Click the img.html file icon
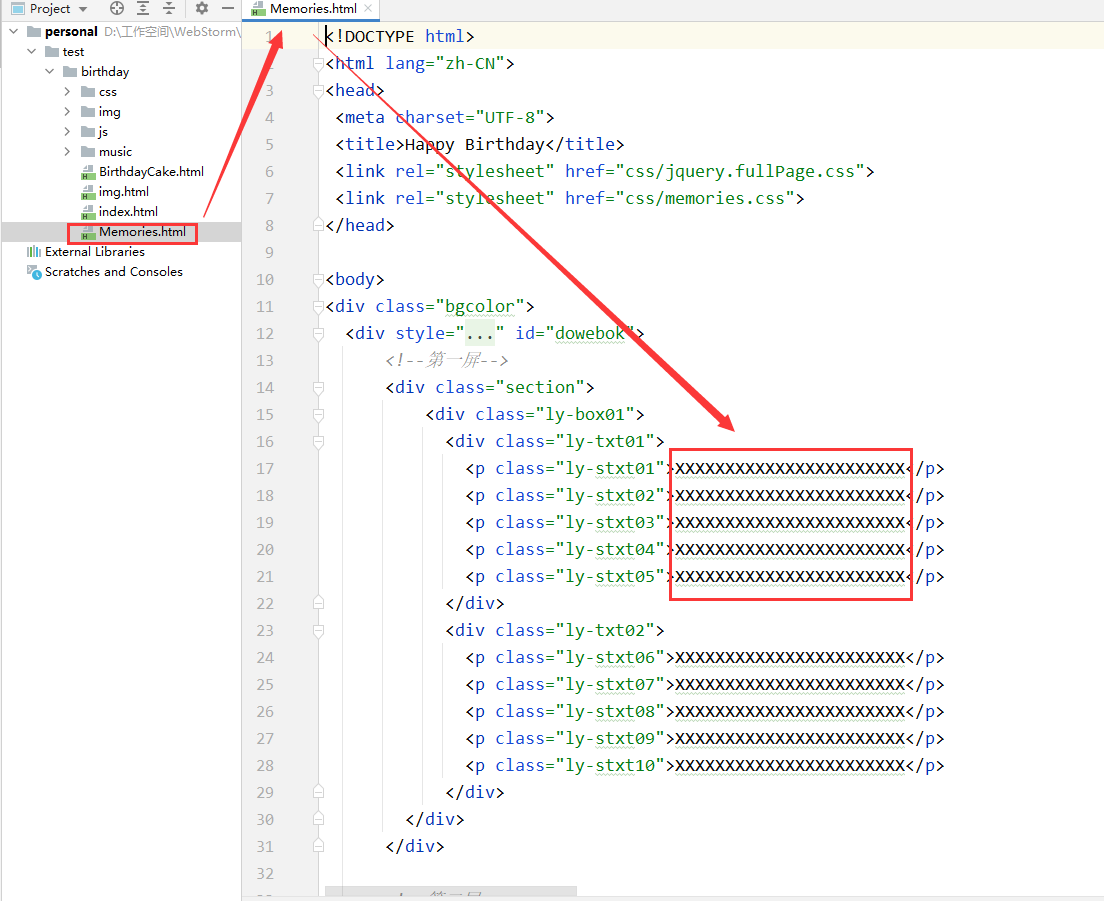The width and height of the screenshot is (1104, 901). pyautogui.click(x=88, y=191)
